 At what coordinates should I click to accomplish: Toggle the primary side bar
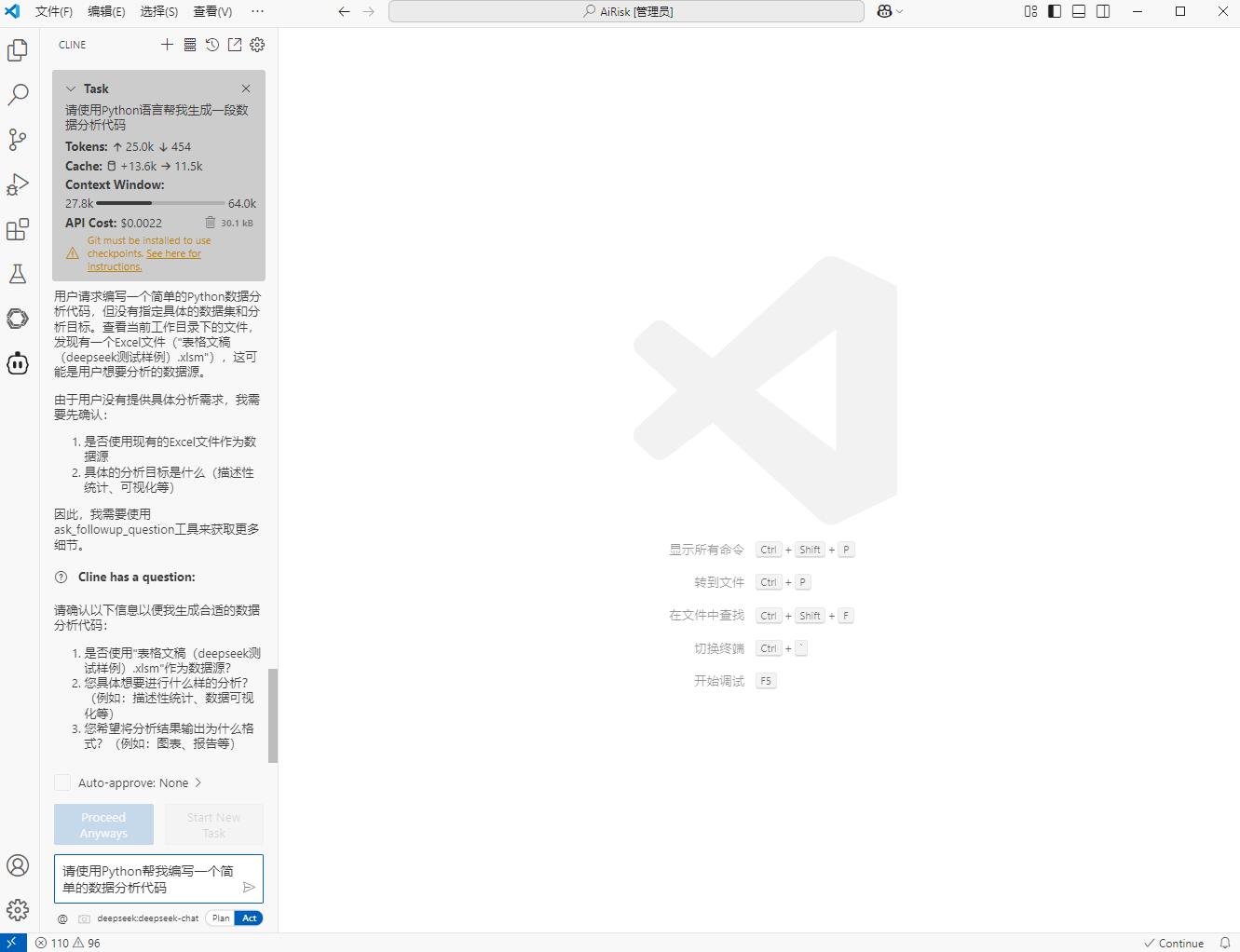(x=1055, y=11)
